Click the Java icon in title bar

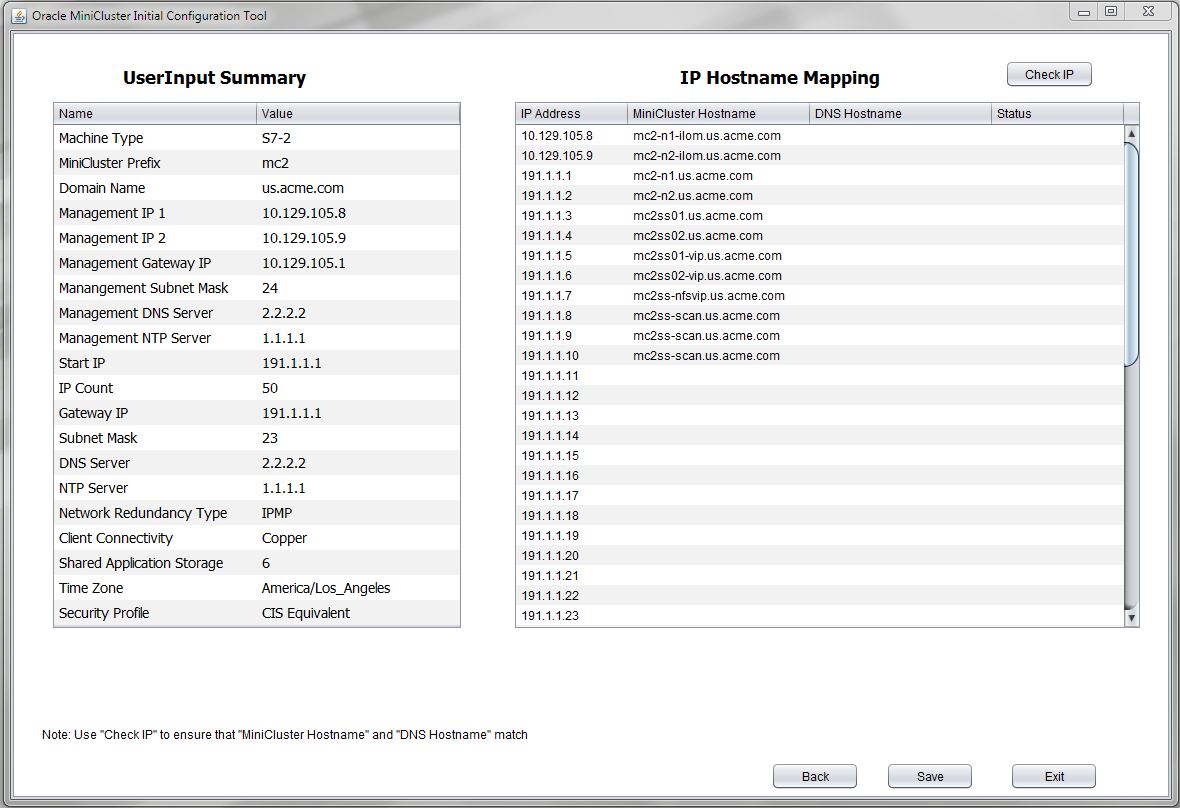(x=20, y=15)
